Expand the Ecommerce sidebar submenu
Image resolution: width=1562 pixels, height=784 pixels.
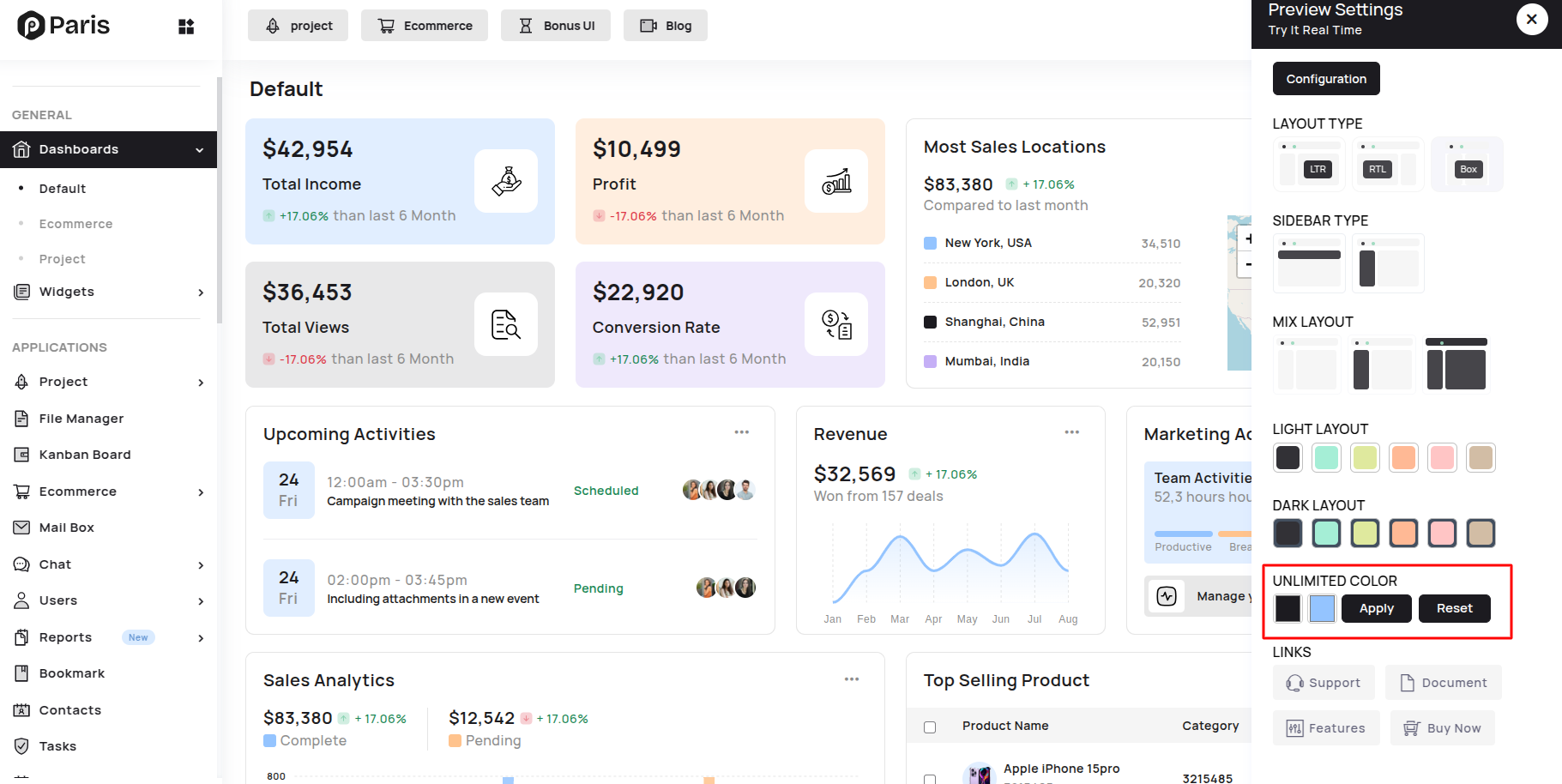[201, 492]
